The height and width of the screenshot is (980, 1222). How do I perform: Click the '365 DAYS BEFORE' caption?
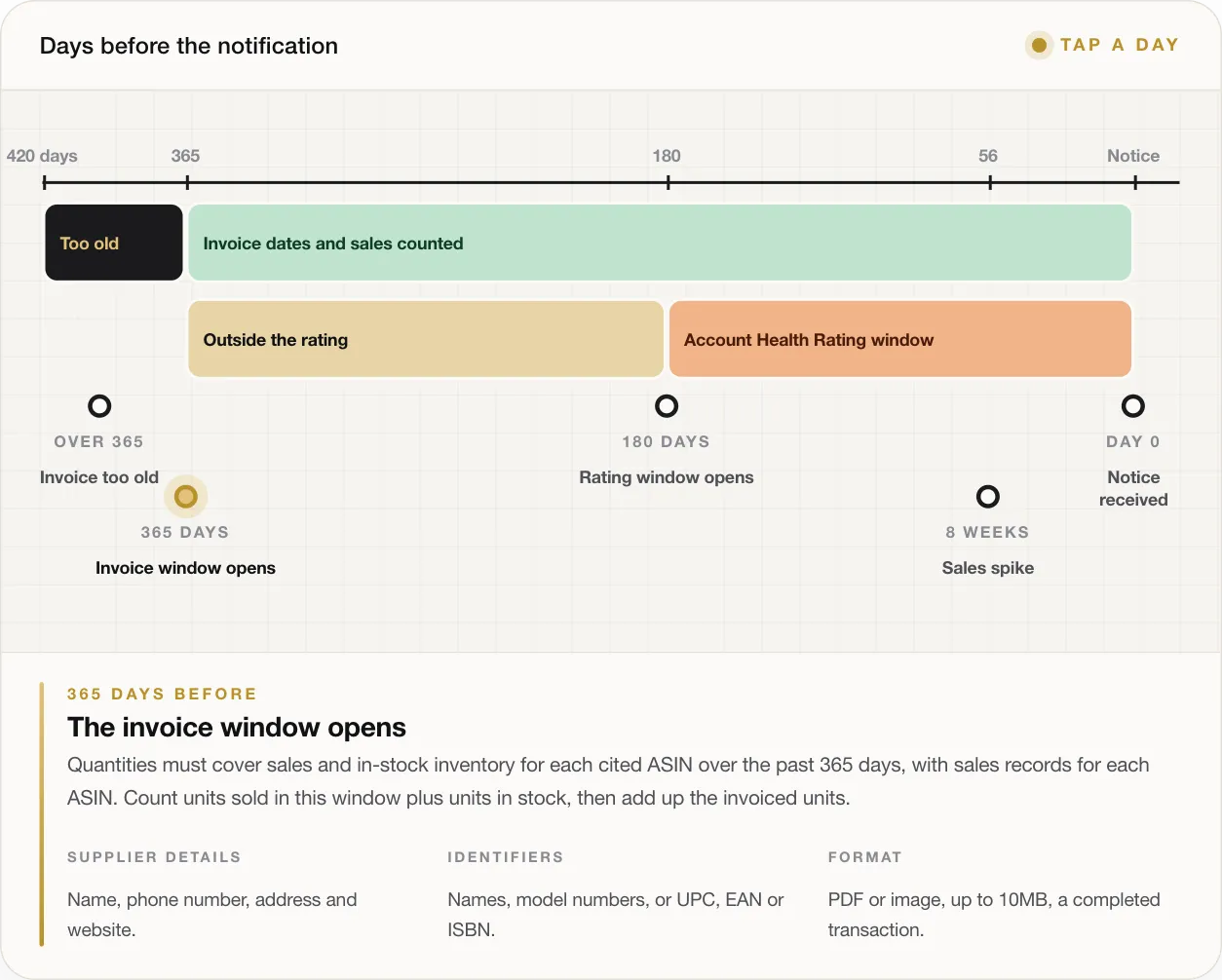pyautogui.click(x=162, y=694)
